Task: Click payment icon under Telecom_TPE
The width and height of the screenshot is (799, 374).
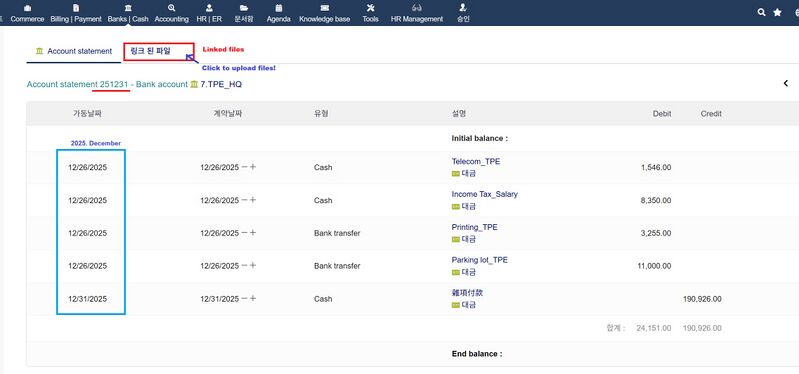Action: point(456,174)
